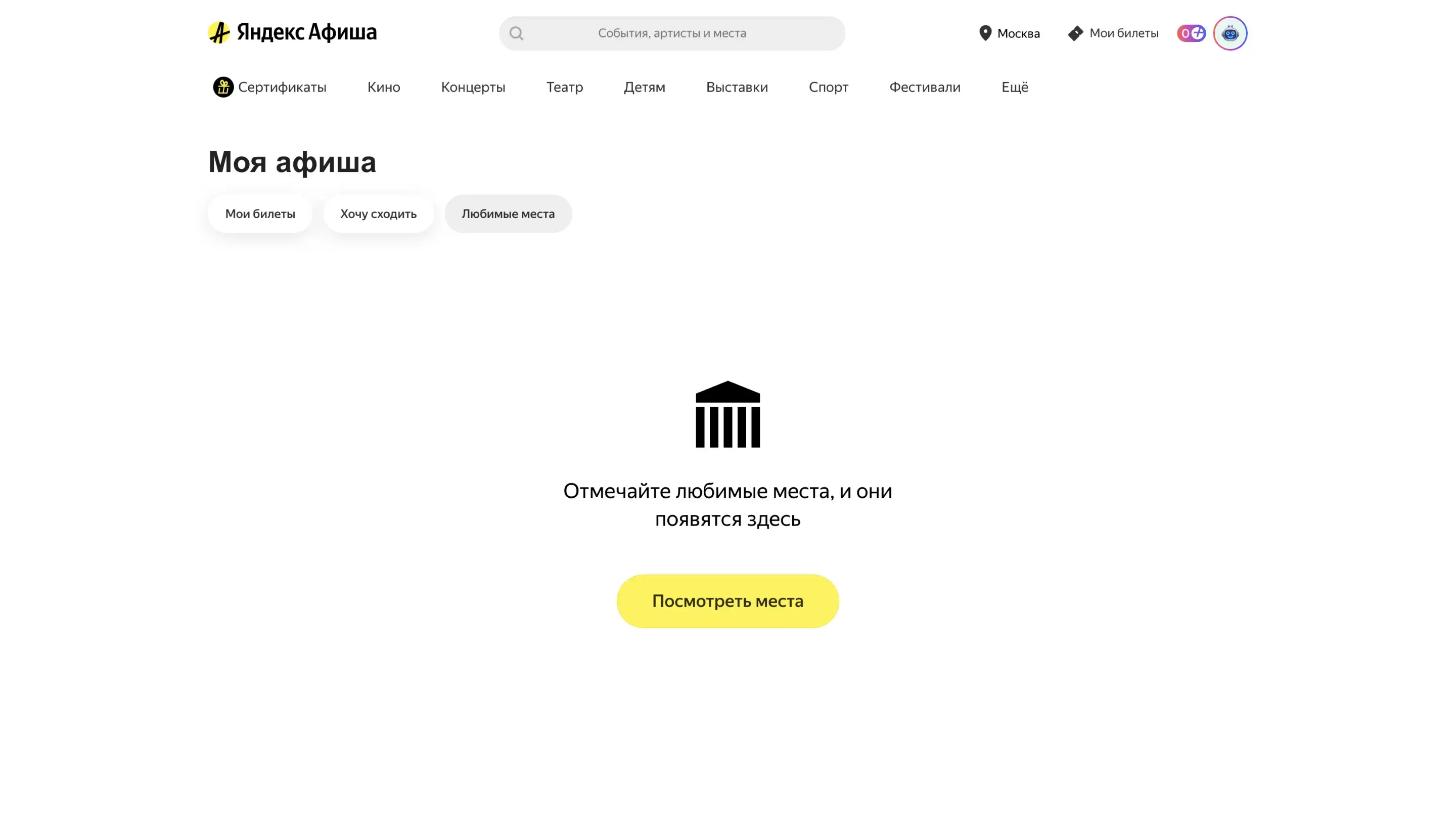The image size is (1456, 820).
Task: Click the search magnifier icon
Action: [x=516, y=33]
